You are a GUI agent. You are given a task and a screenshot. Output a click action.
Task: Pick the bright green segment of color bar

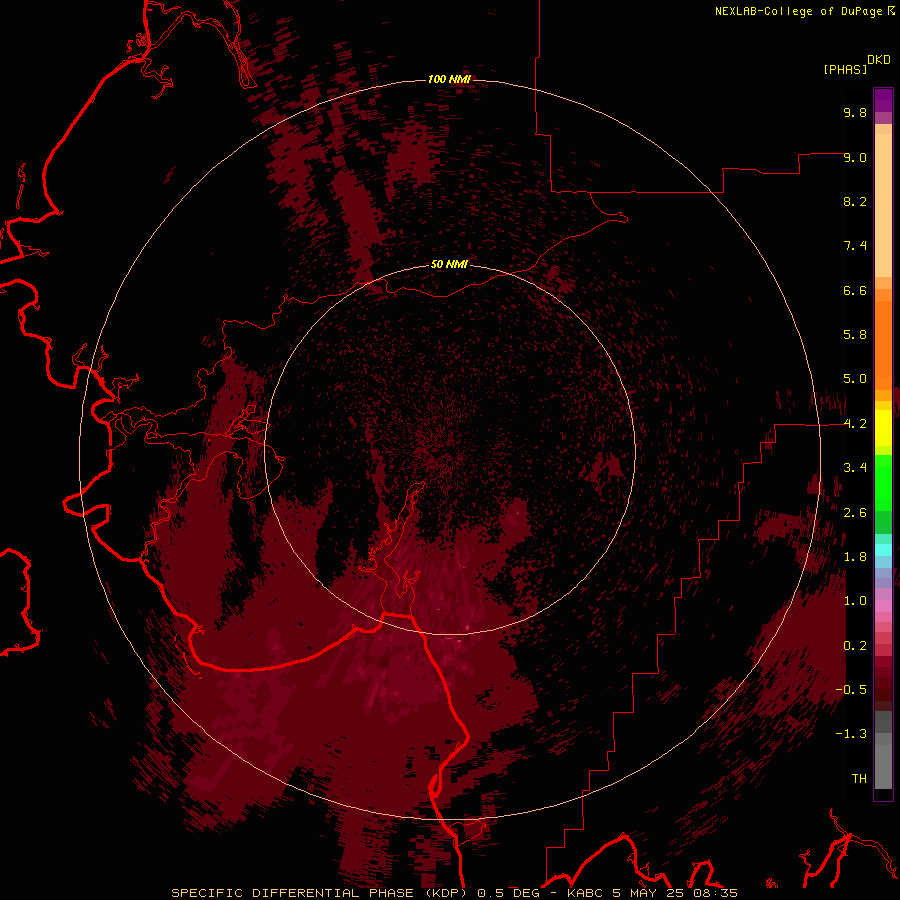(883, 484)
